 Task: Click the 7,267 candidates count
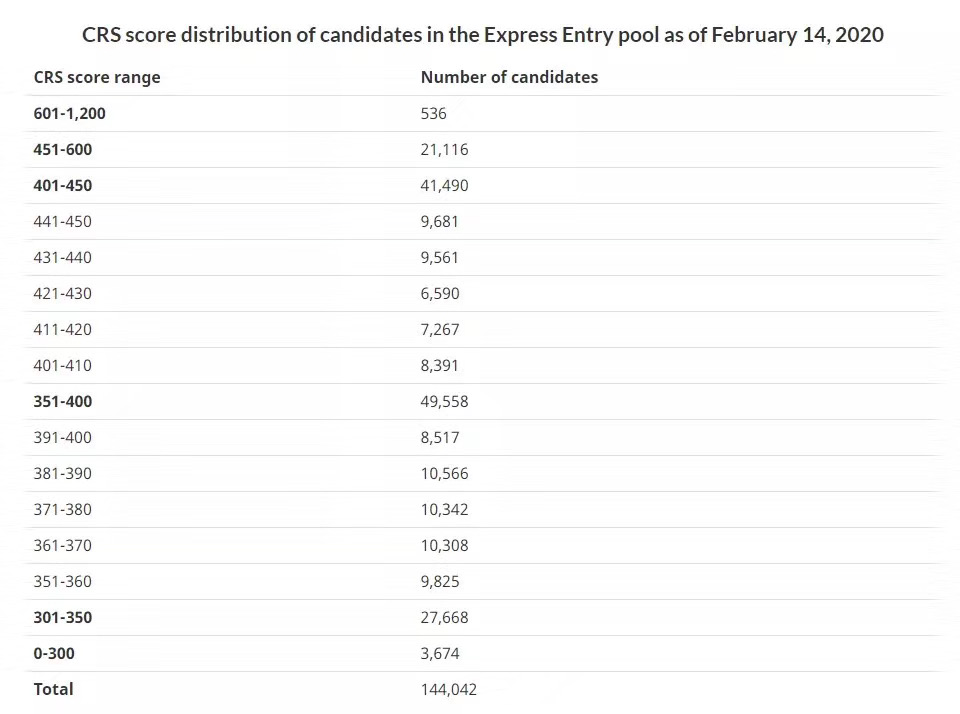[x=440, y=329]
